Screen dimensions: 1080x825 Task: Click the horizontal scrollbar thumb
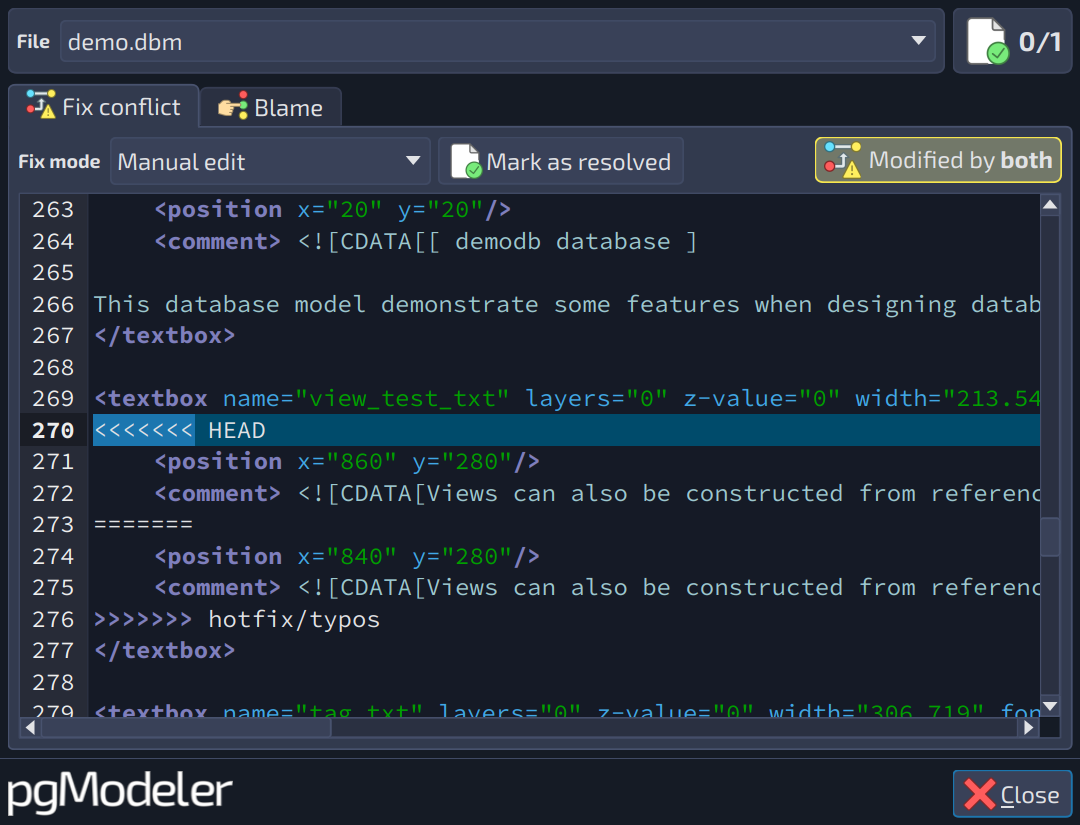[x=186, y=727]
